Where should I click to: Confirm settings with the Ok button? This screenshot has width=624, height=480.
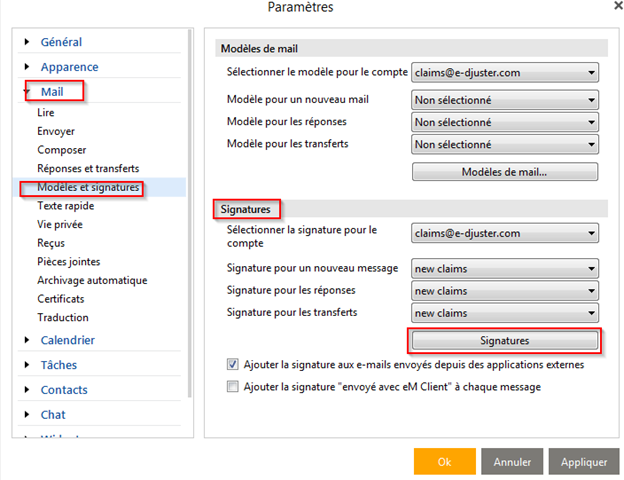445,462
